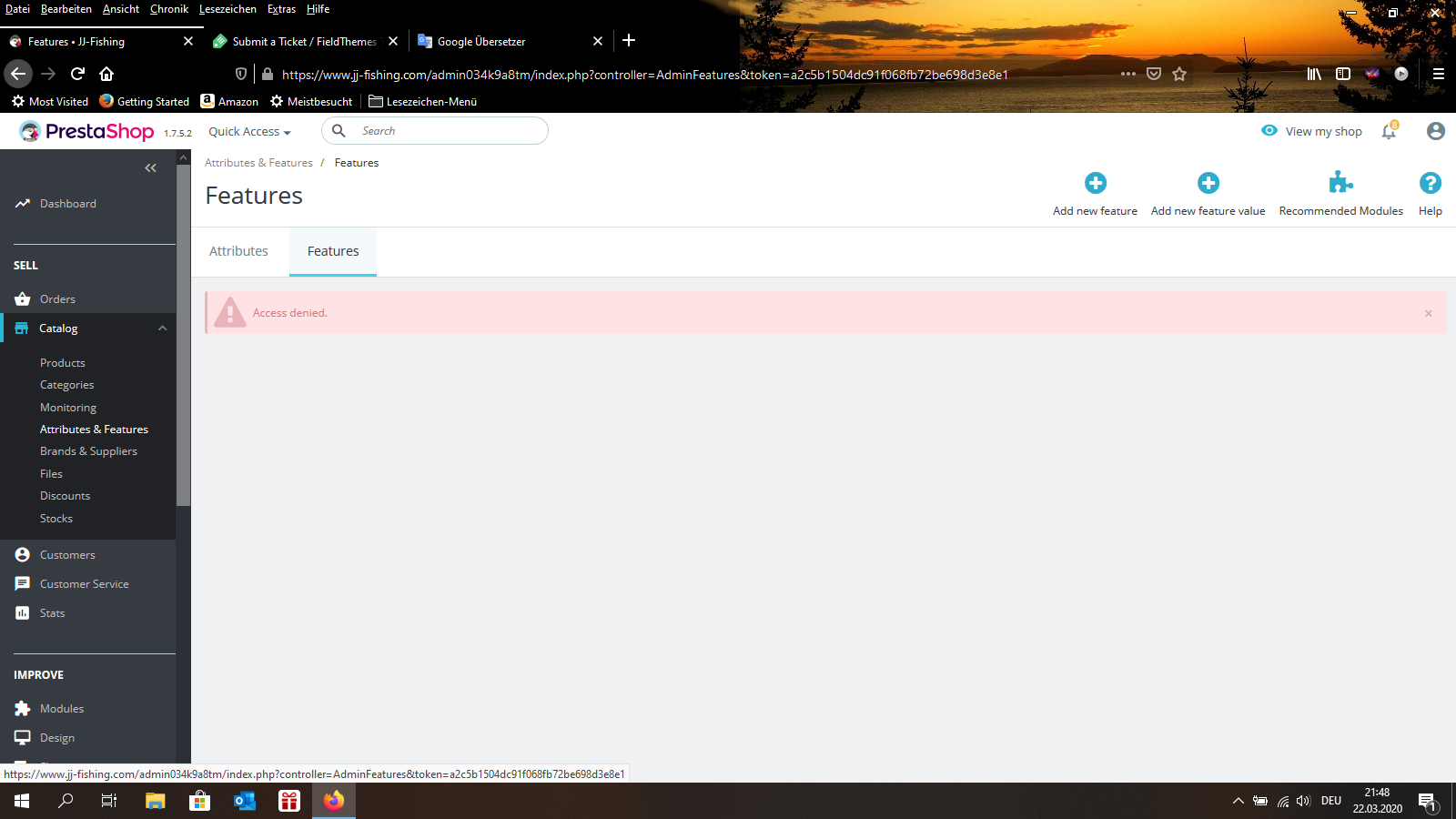Click View my shop link
This screenshot has height=819, width=1456.
pyautogui.click(x=1311, y=131)
